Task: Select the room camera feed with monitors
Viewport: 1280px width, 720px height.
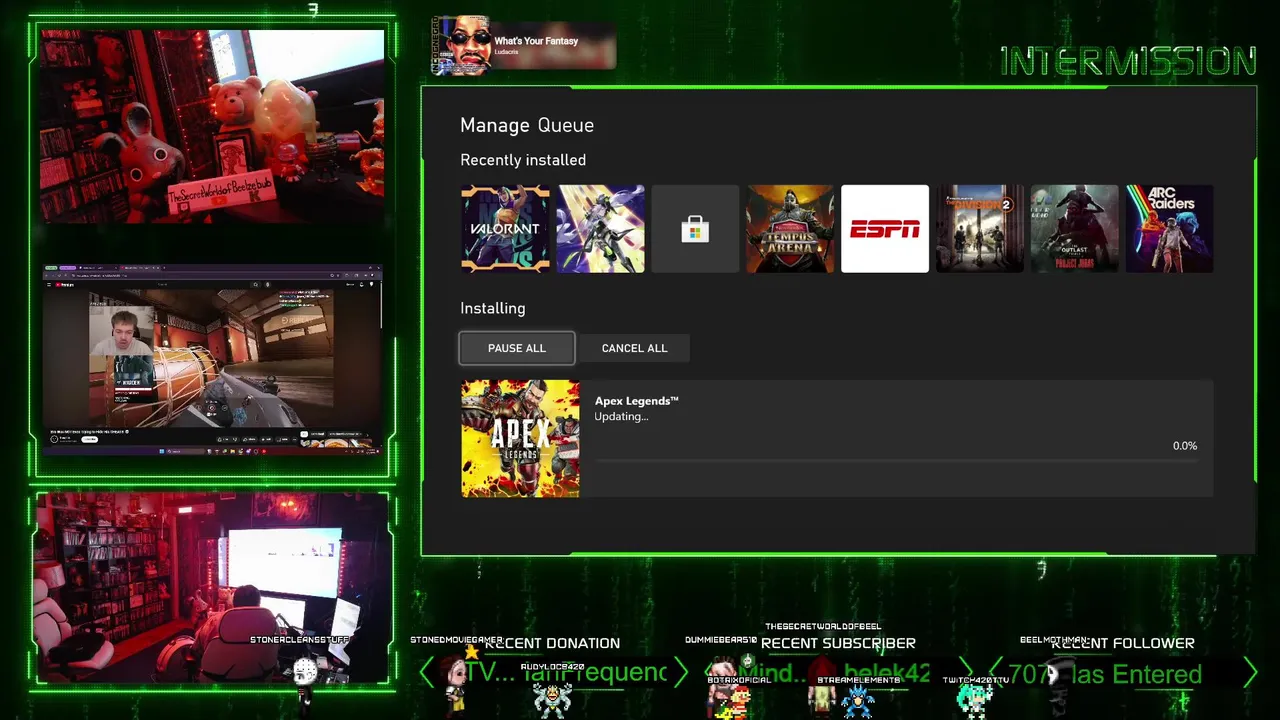Action: coord(212,588)
